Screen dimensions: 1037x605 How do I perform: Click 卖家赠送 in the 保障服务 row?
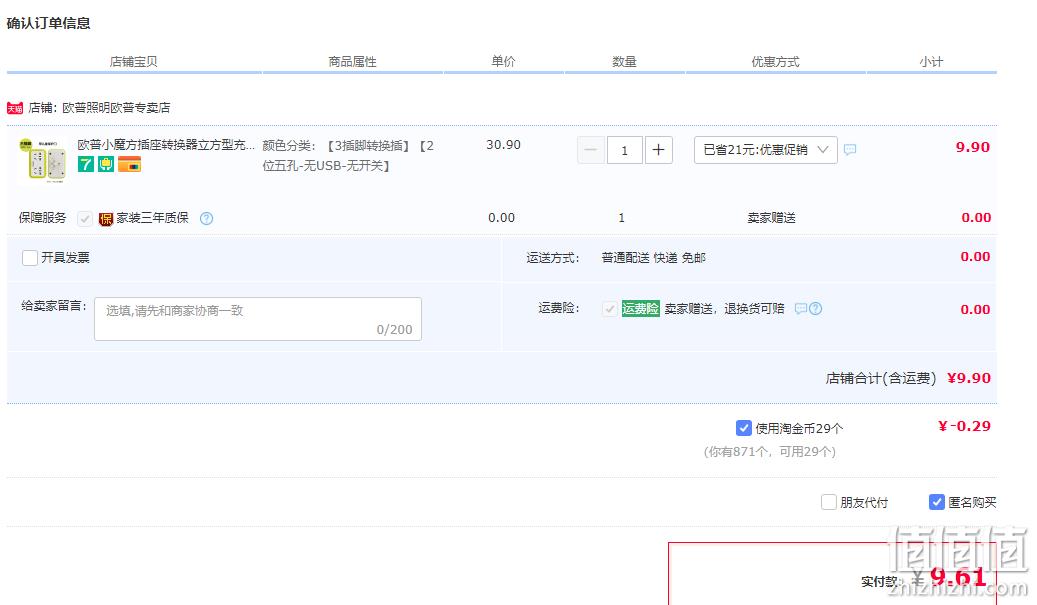coord(772,218)
